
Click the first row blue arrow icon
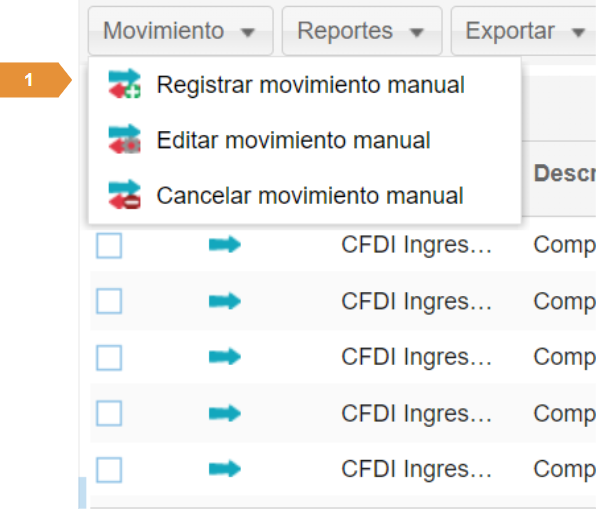click(x=224, y=245)
